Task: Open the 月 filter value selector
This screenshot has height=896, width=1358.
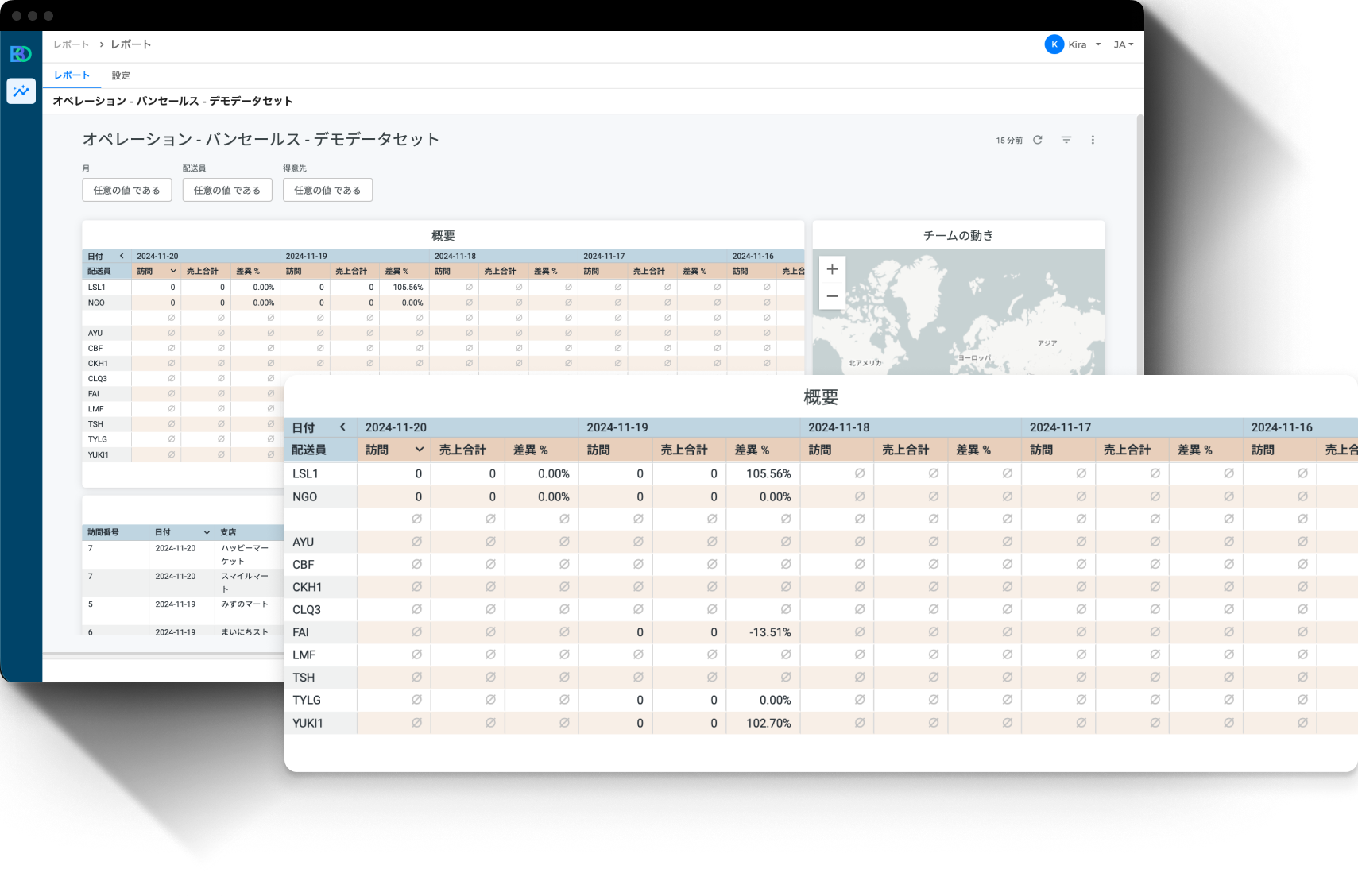Action: coord(127,190)
